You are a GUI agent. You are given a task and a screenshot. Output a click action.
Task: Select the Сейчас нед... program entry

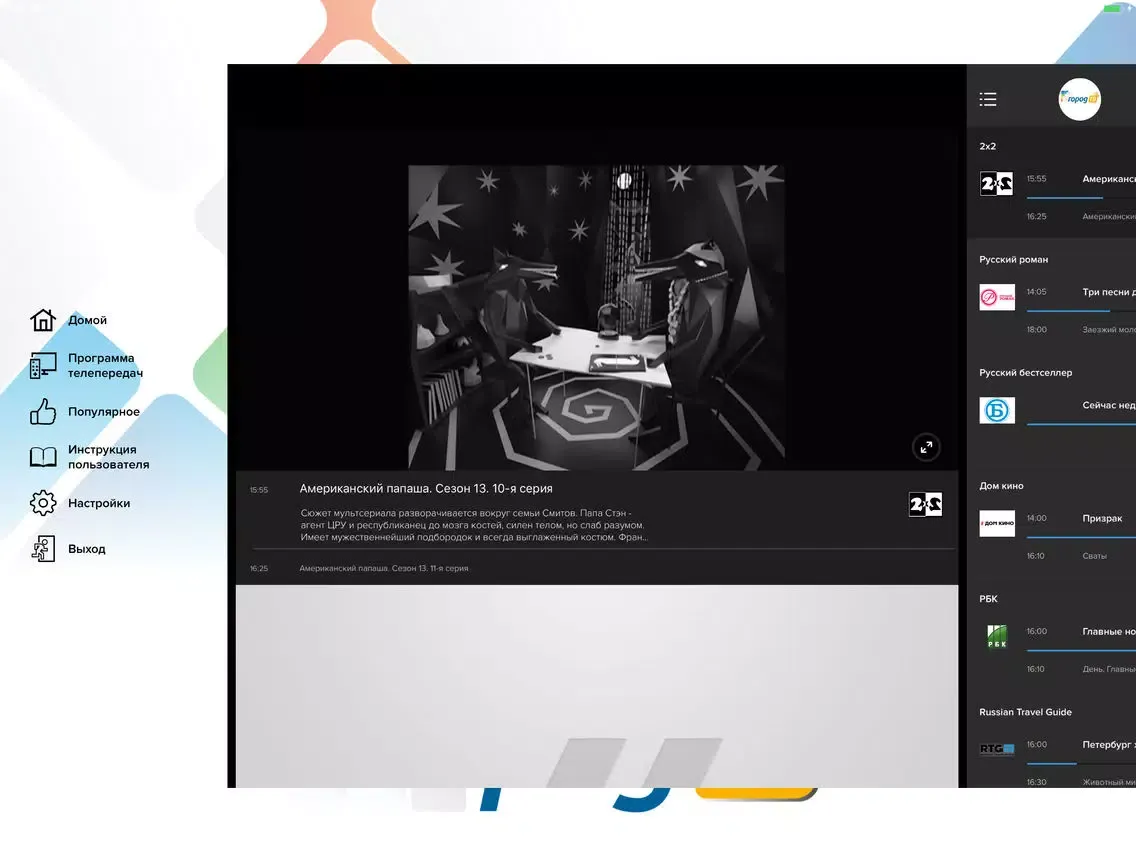(x=1108, y=405)
